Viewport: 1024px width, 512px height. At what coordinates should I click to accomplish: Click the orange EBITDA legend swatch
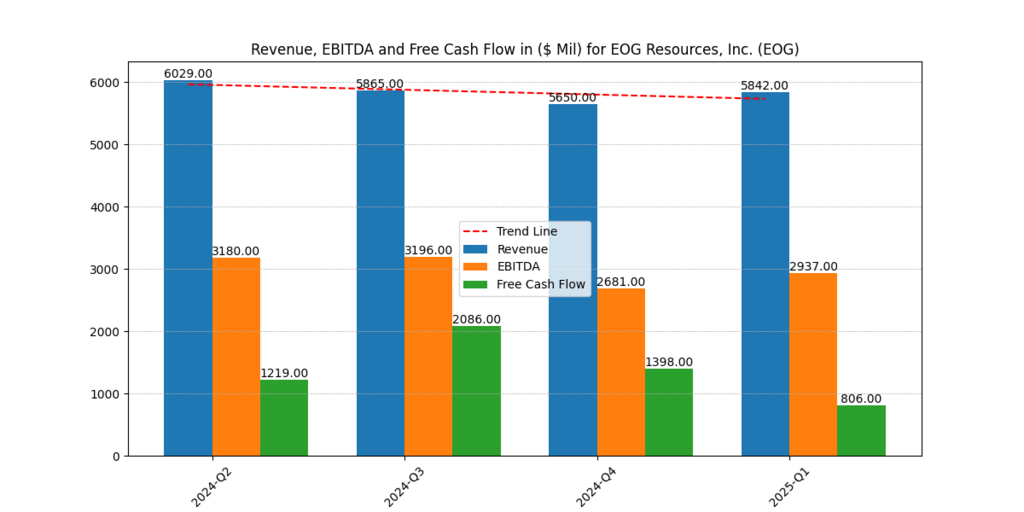[477, 267]
